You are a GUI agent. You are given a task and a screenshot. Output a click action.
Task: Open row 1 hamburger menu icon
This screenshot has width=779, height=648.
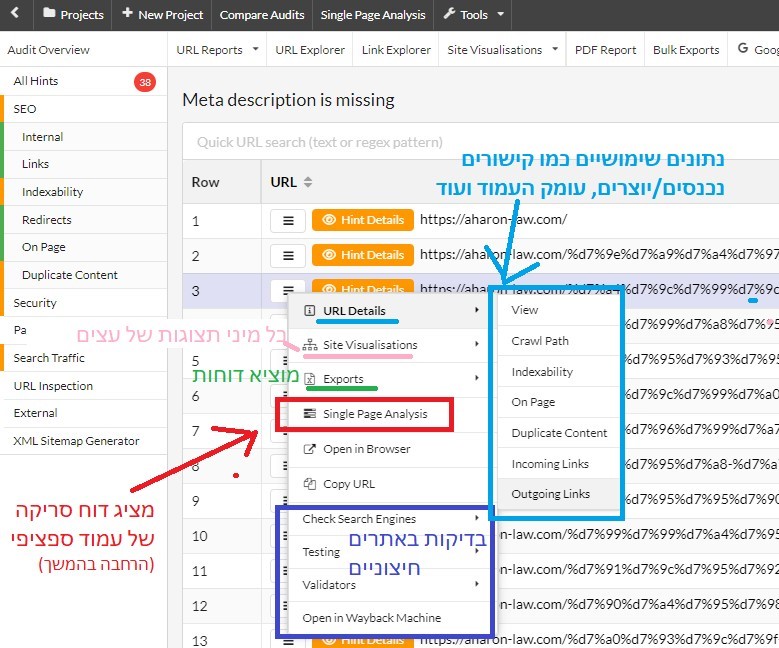[288, 221]
